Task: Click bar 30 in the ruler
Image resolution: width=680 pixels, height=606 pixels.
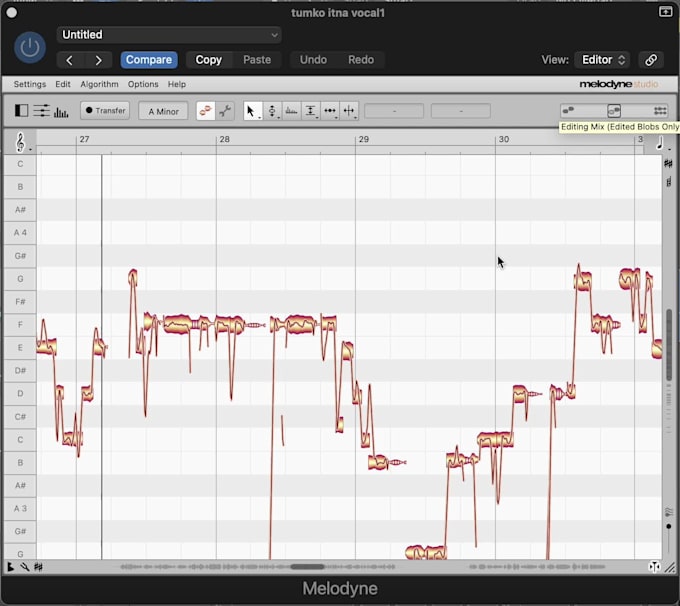Action: [x=503, y=139]
